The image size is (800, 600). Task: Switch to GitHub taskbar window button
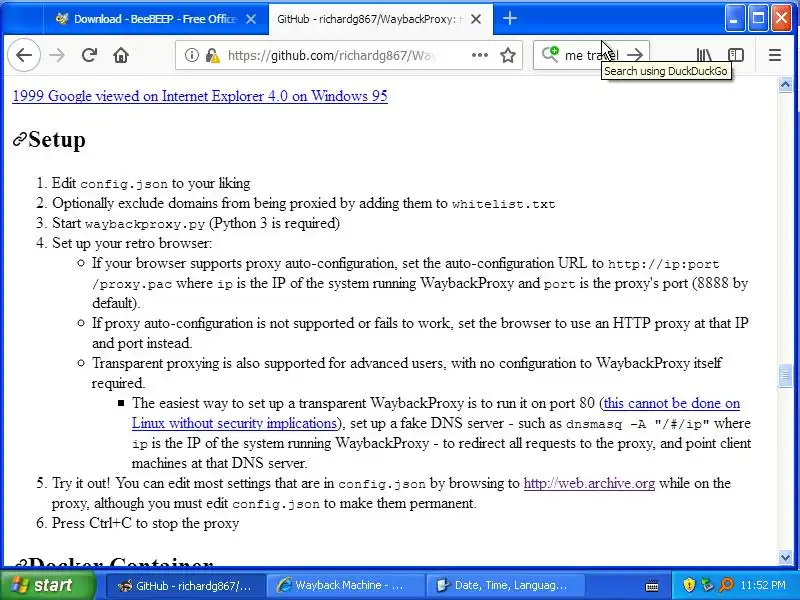186,585
